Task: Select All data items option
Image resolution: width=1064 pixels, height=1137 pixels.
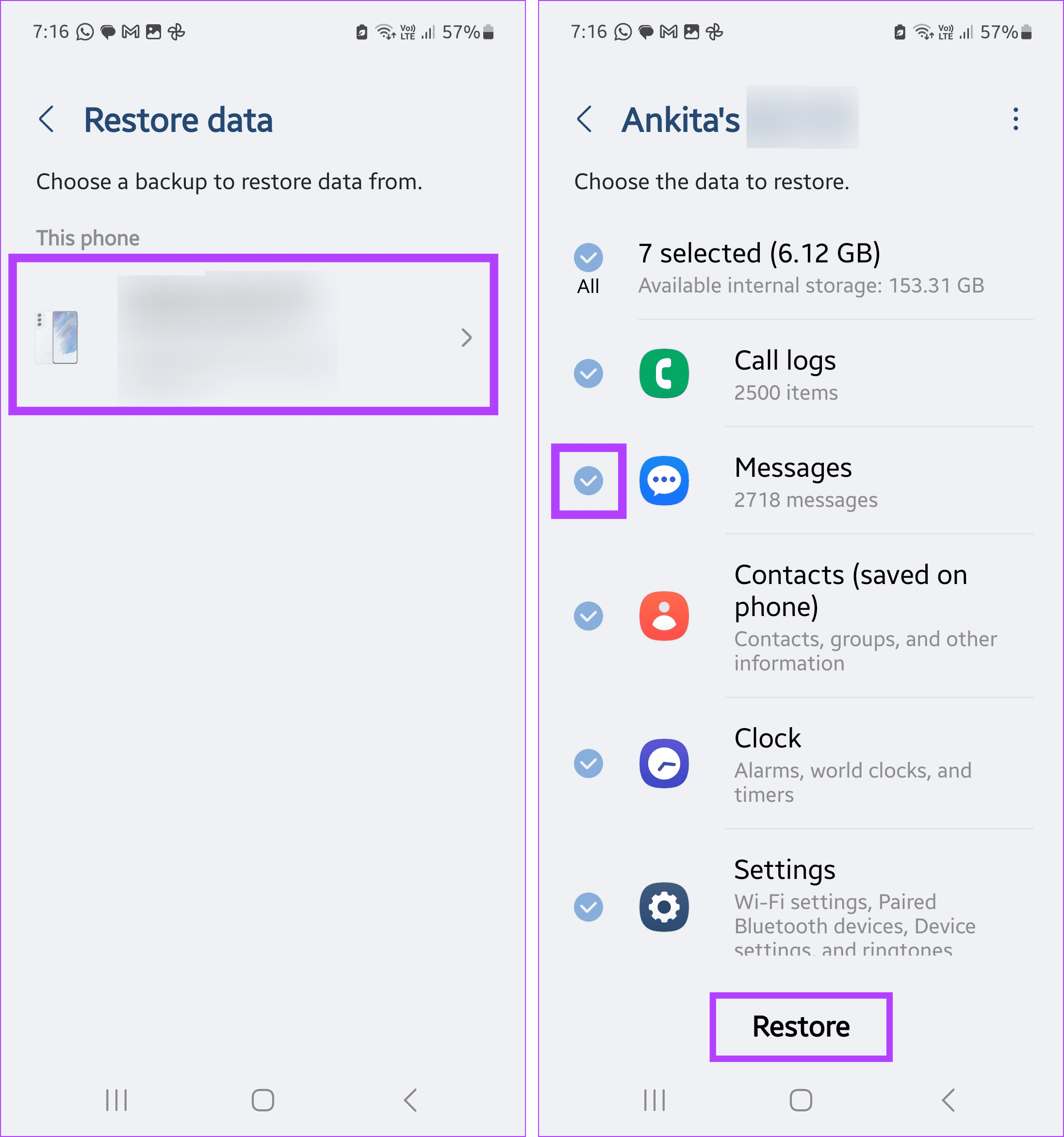Action: (590, 258)
